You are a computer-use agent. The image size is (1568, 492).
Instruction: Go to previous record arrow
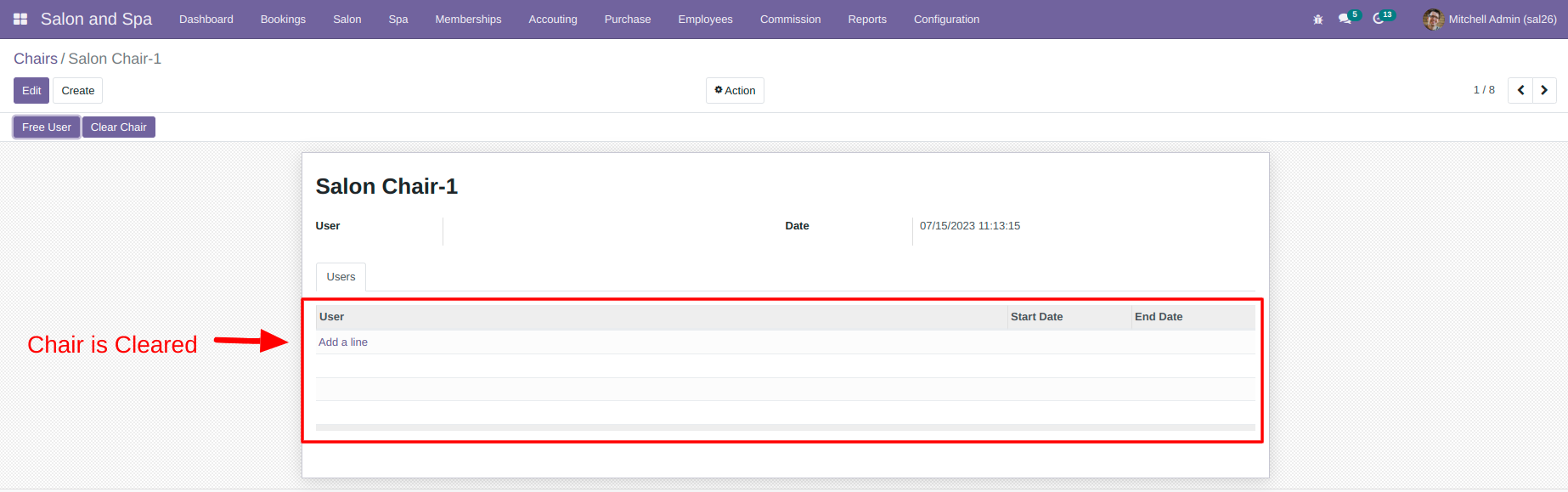(1520, 90)
